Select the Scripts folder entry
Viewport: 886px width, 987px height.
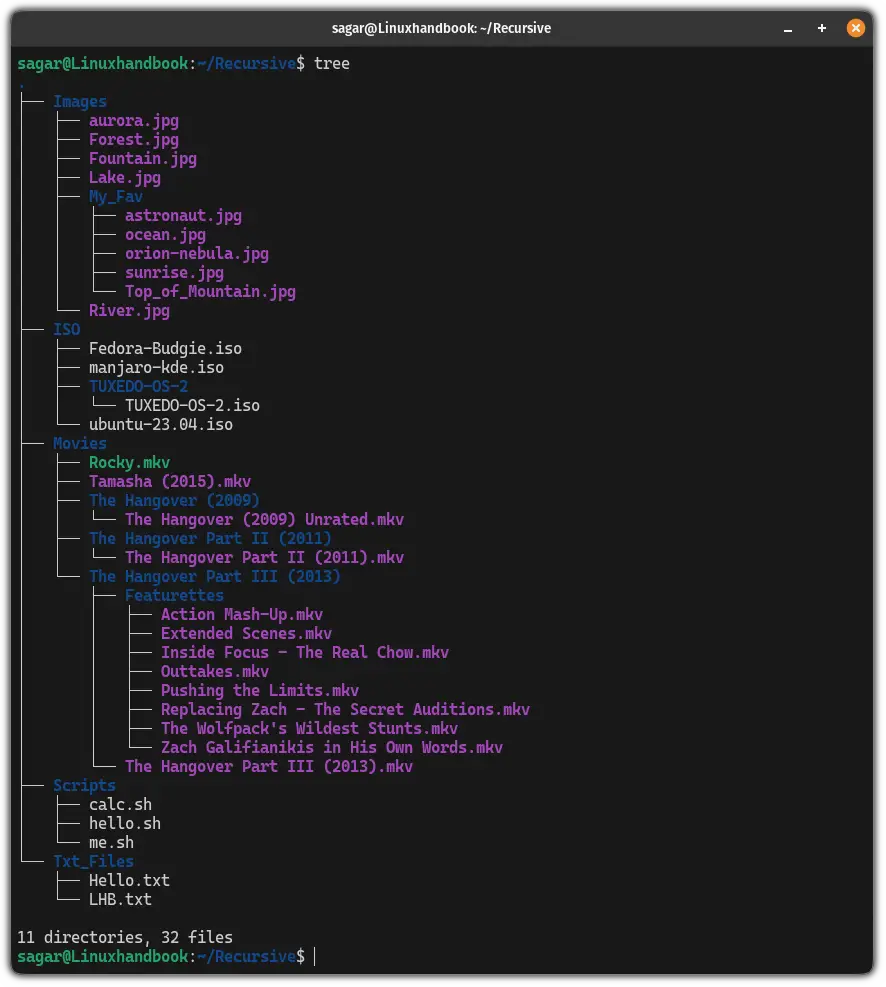point(84,785)
